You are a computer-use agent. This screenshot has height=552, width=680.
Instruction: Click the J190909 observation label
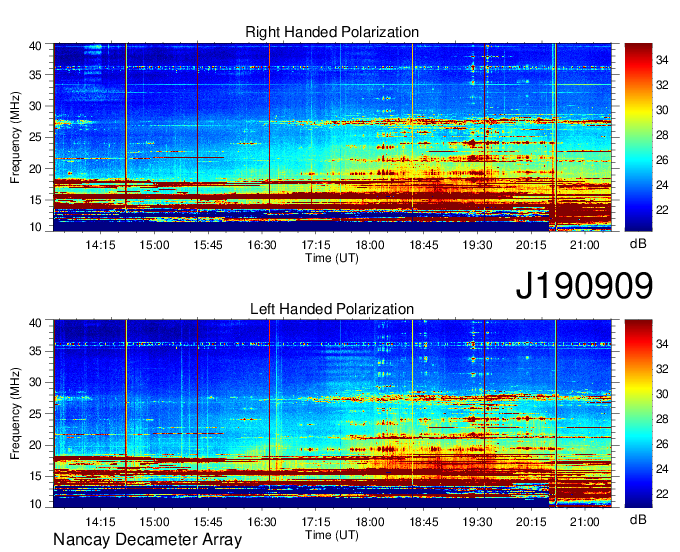(584, 286)
